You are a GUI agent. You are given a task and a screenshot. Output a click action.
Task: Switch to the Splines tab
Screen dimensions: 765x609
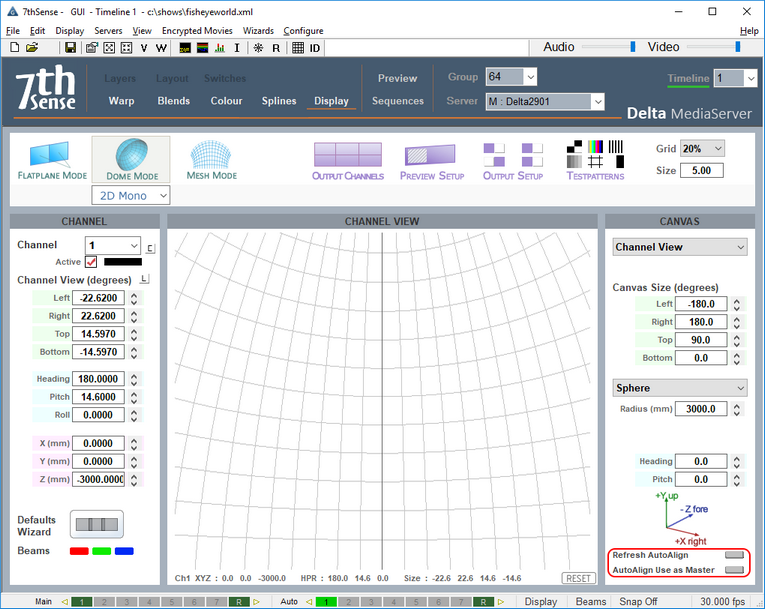(x=279, y=101)
